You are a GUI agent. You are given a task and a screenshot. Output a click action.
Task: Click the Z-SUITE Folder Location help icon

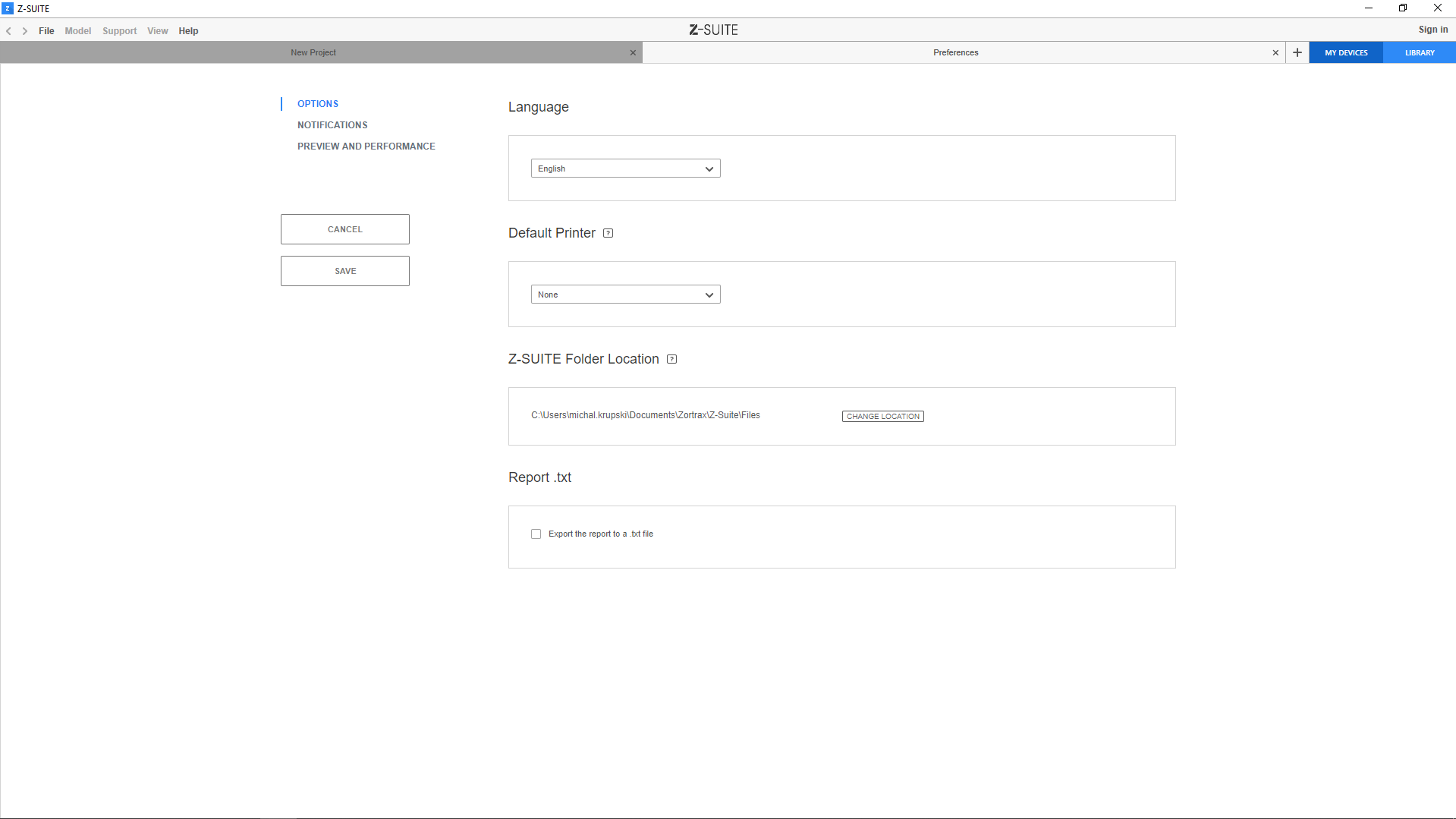click(x=671, y=359)
